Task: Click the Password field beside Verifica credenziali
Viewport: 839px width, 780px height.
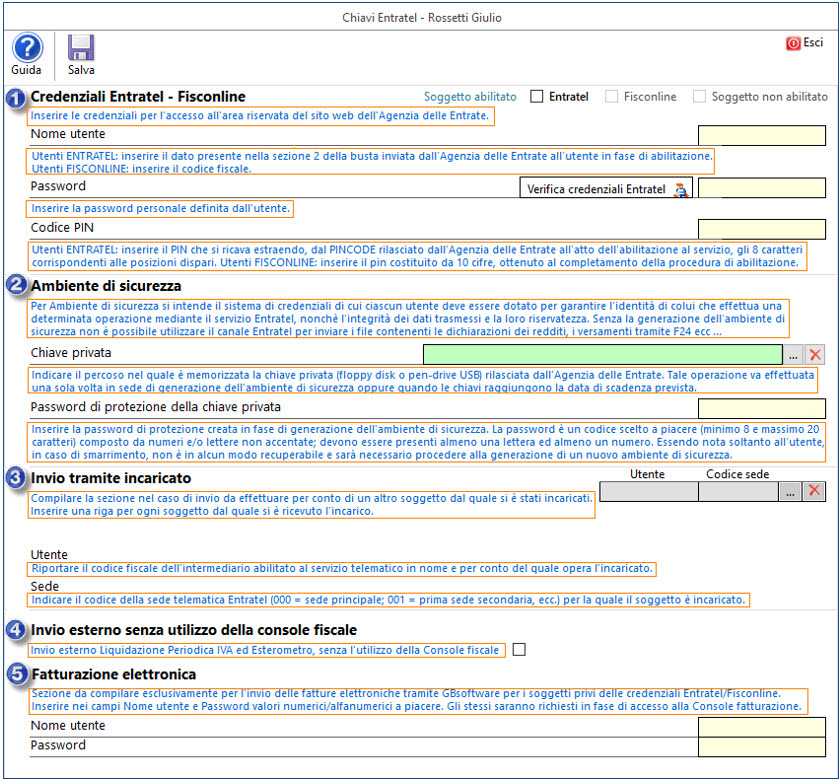Action: (761, 188)
